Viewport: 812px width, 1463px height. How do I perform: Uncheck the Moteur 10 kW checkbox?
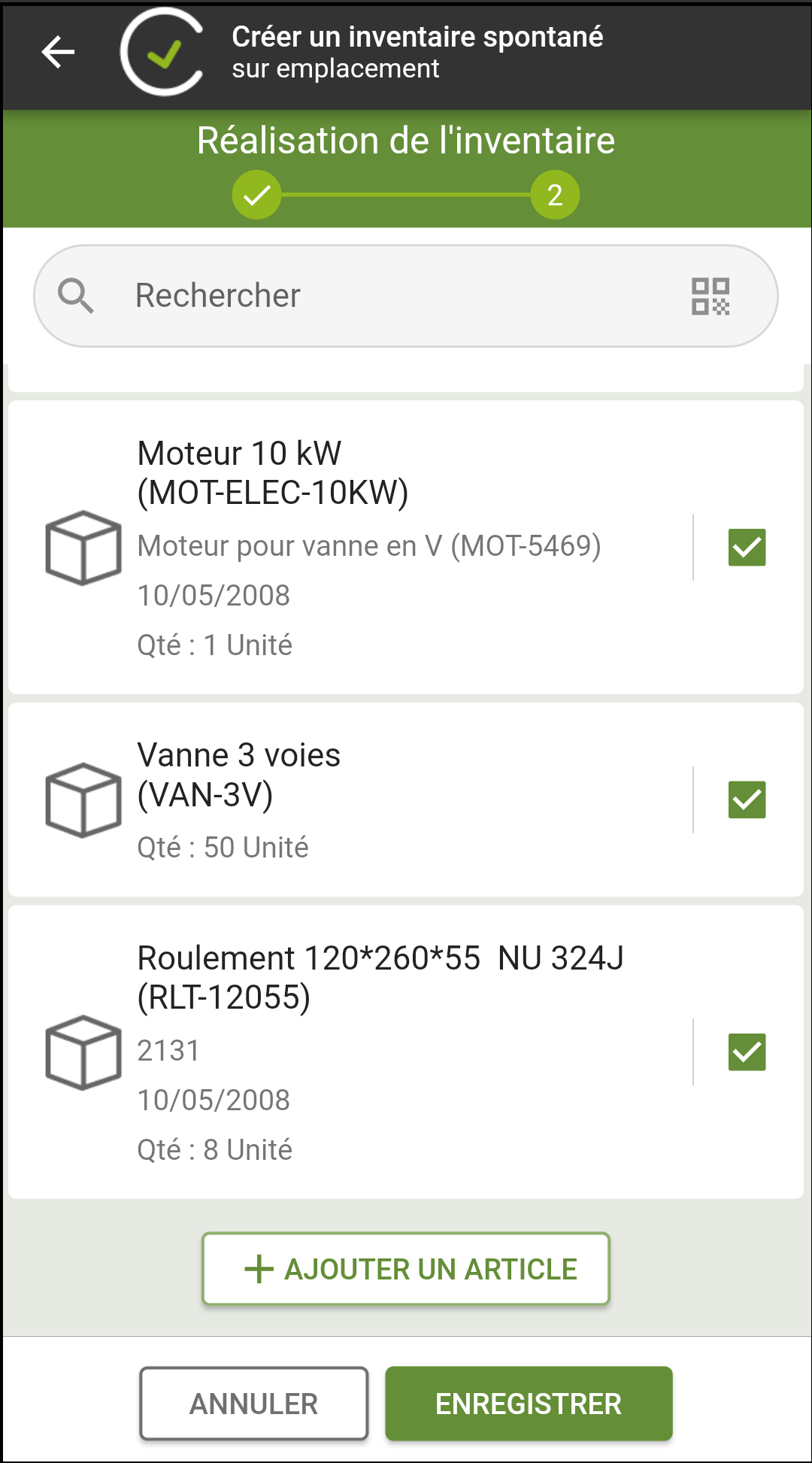point(747,548)
